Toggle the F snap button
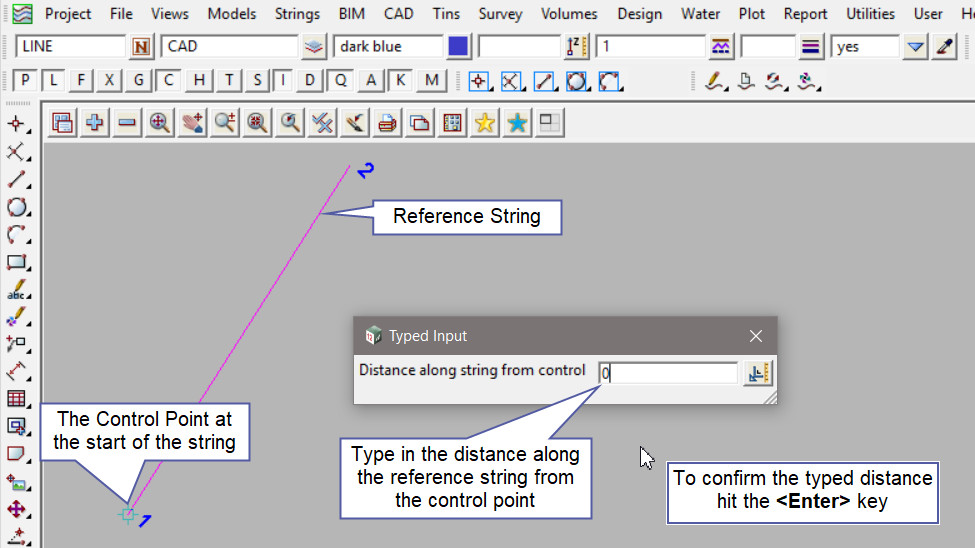Viewport: 975px width, 548px height. (x=81, y=80)
